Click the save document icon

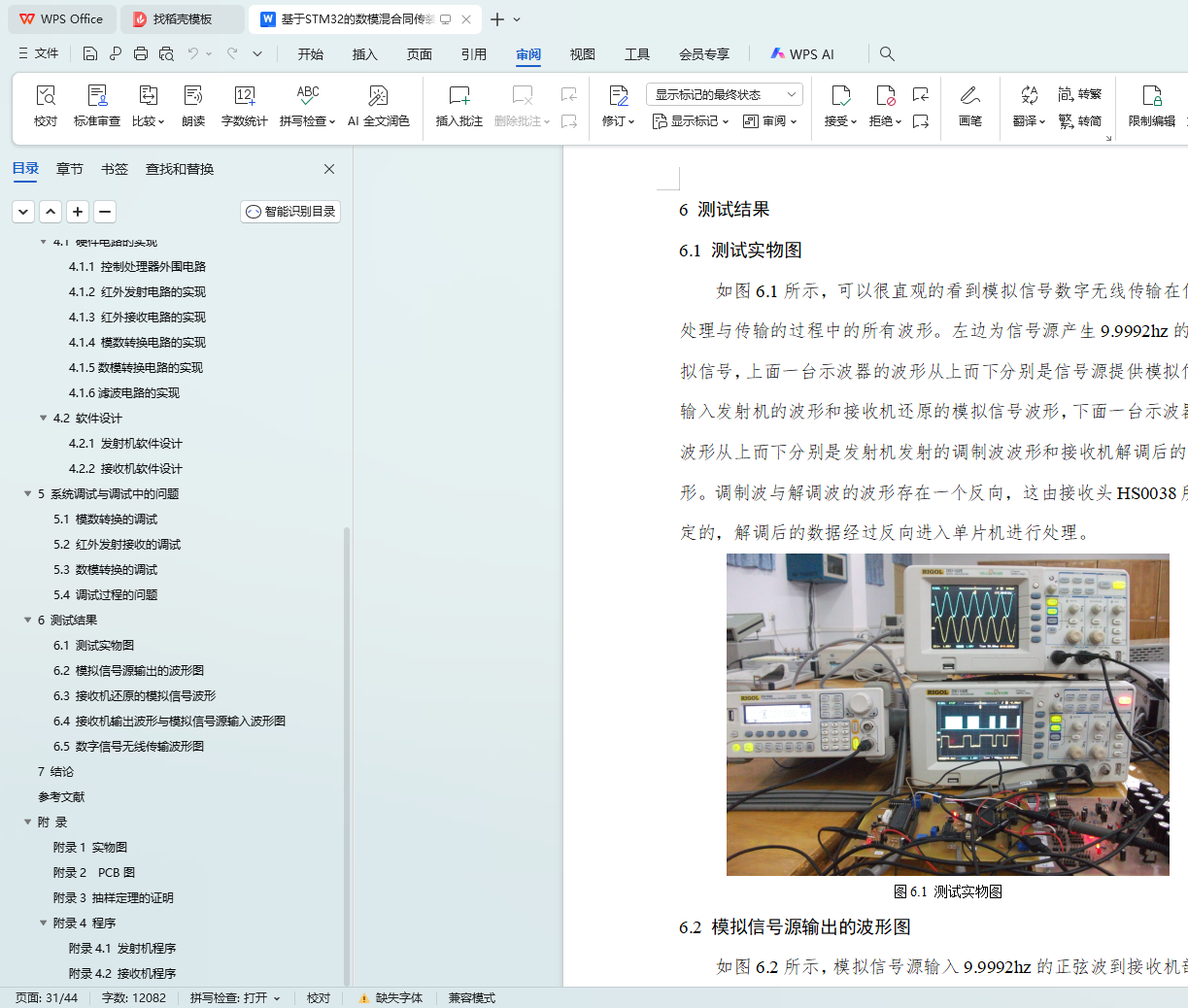[90, 53]
